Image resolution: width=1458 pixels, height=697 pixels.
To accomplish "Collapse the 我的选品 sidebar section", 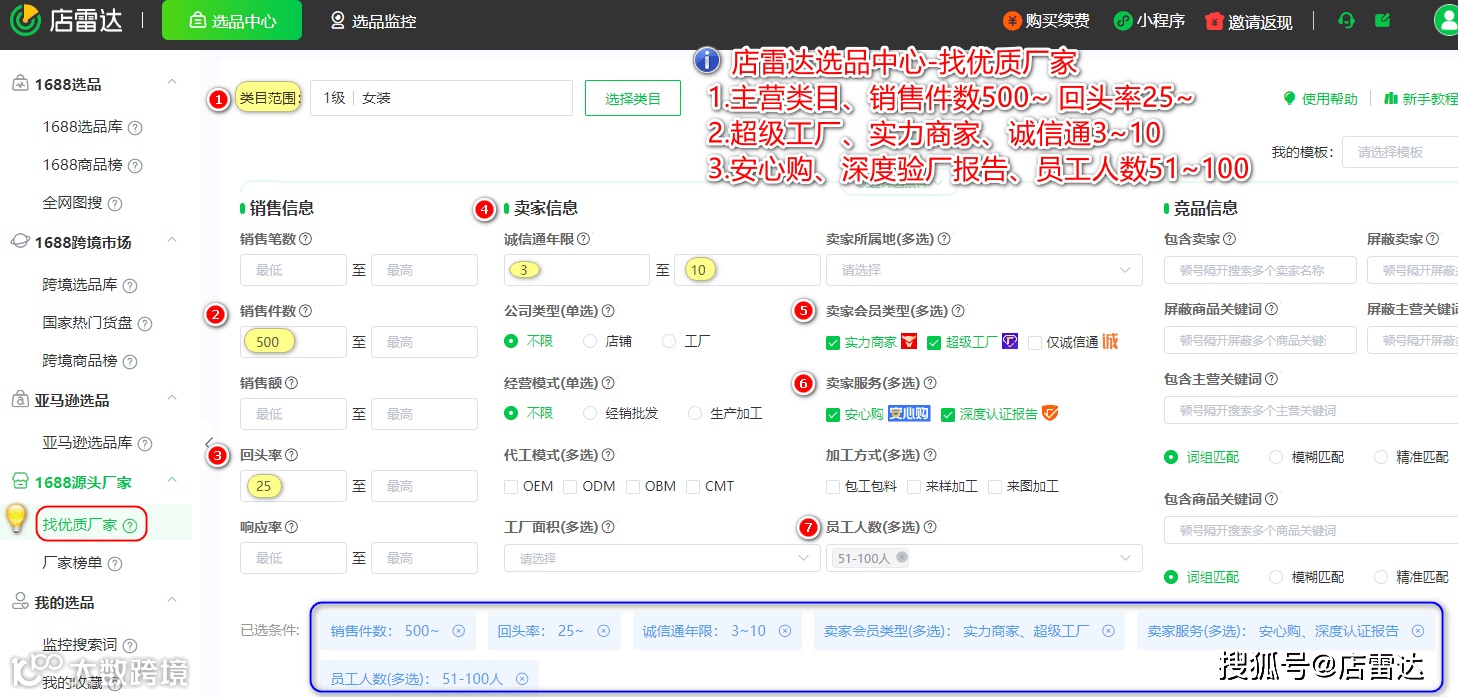I will pyautogui.click(x=172, y=602).
